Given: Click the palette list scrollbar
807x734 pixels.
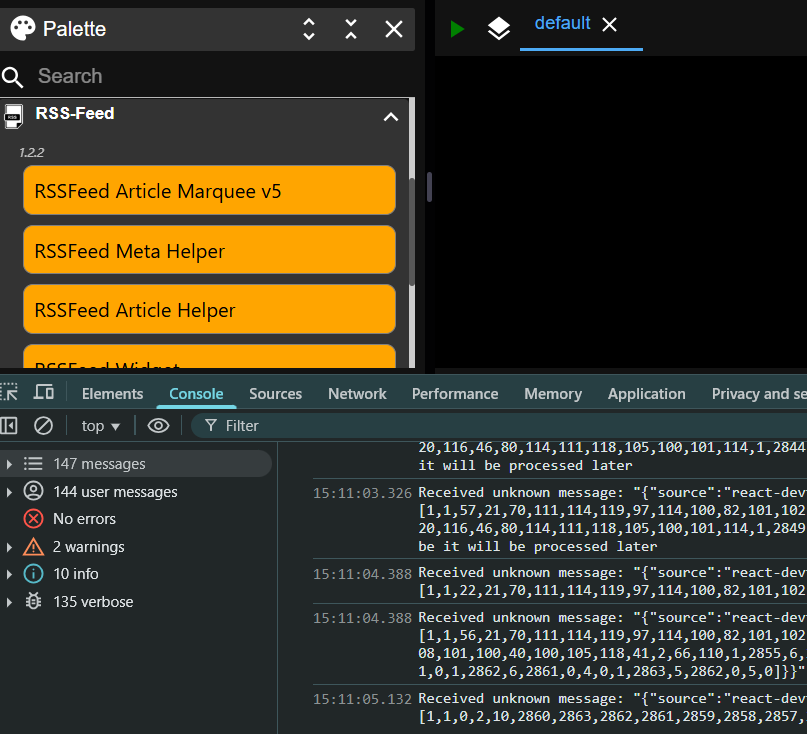Looking at the screenshot, I should (x=412, y=232).
